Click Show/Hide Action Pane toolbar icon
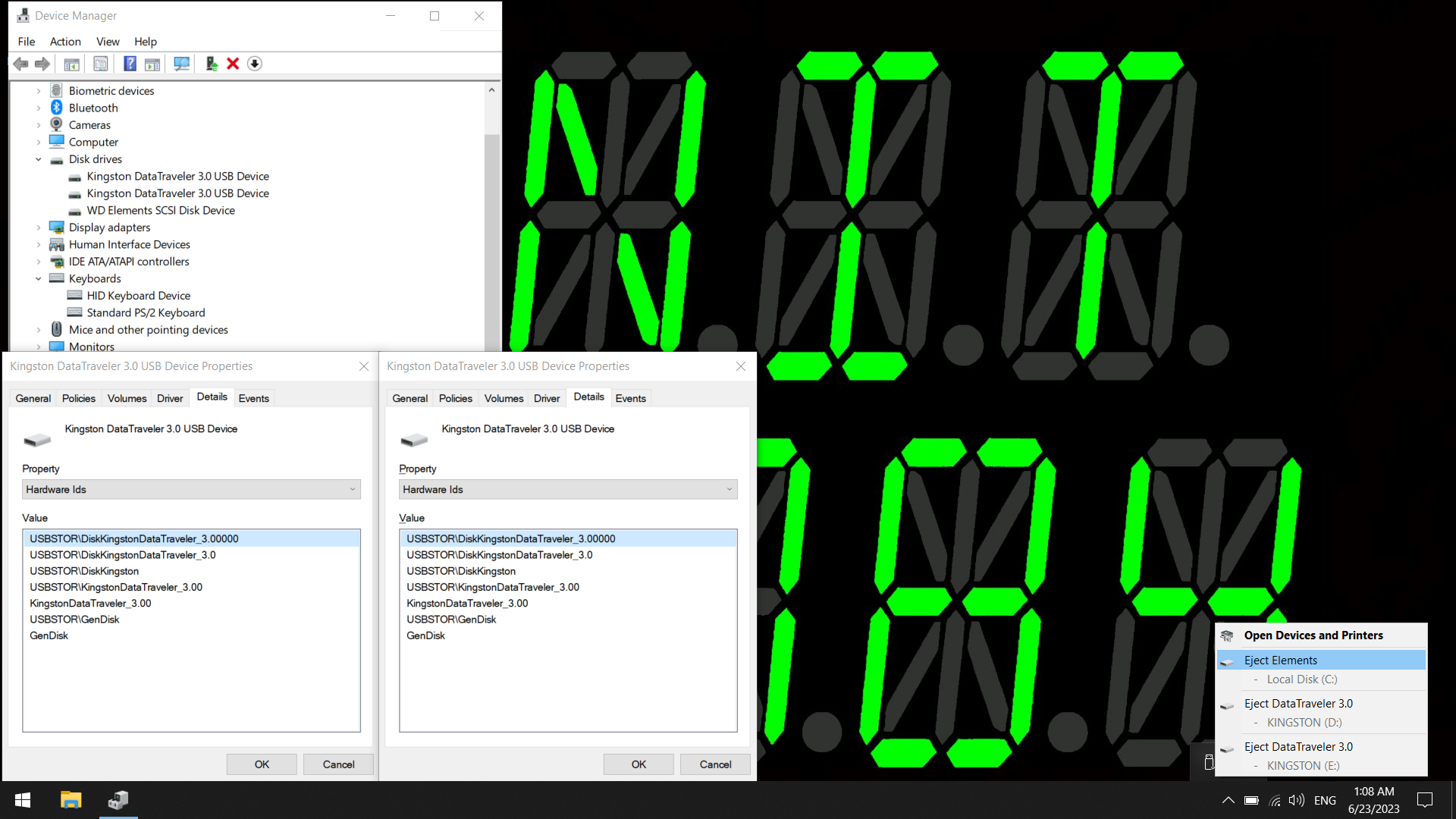 (152, 64)
